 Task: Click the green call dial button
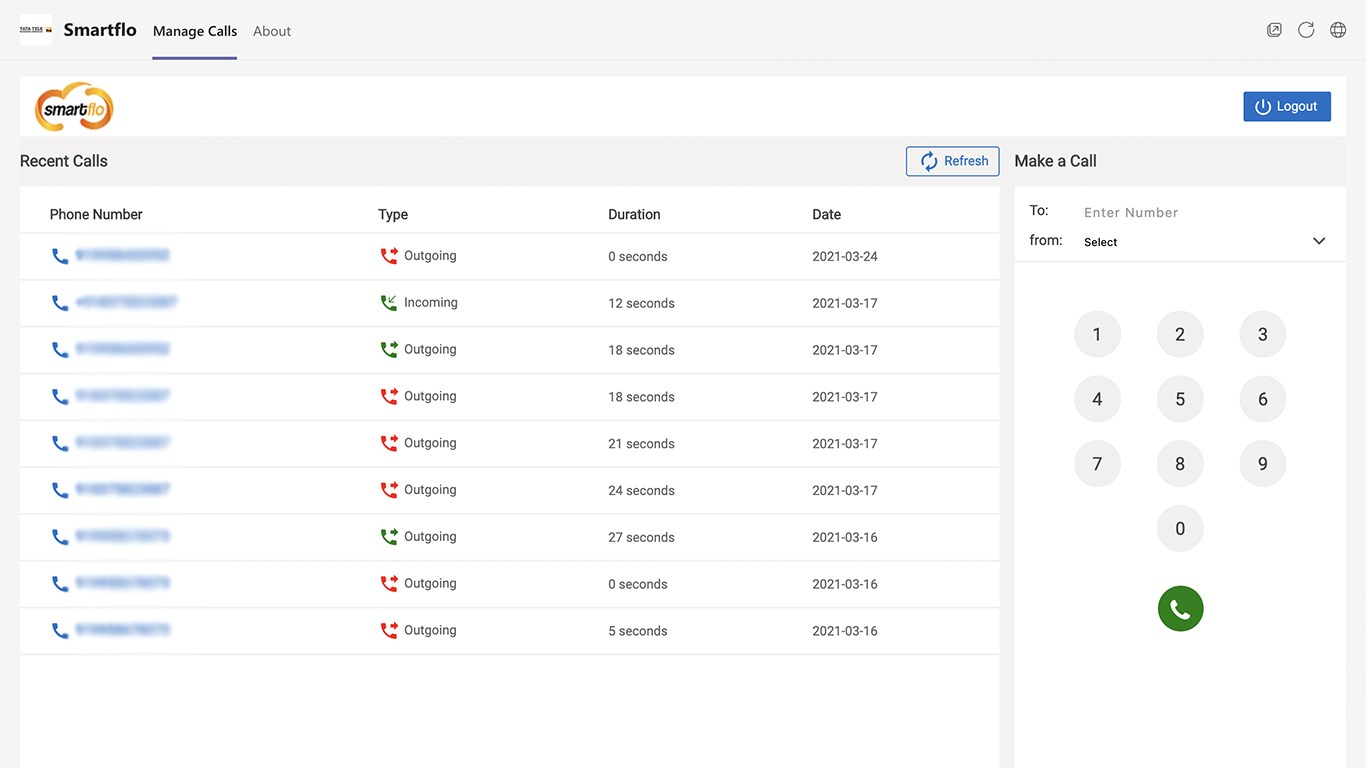click(x=1180, y=609)
